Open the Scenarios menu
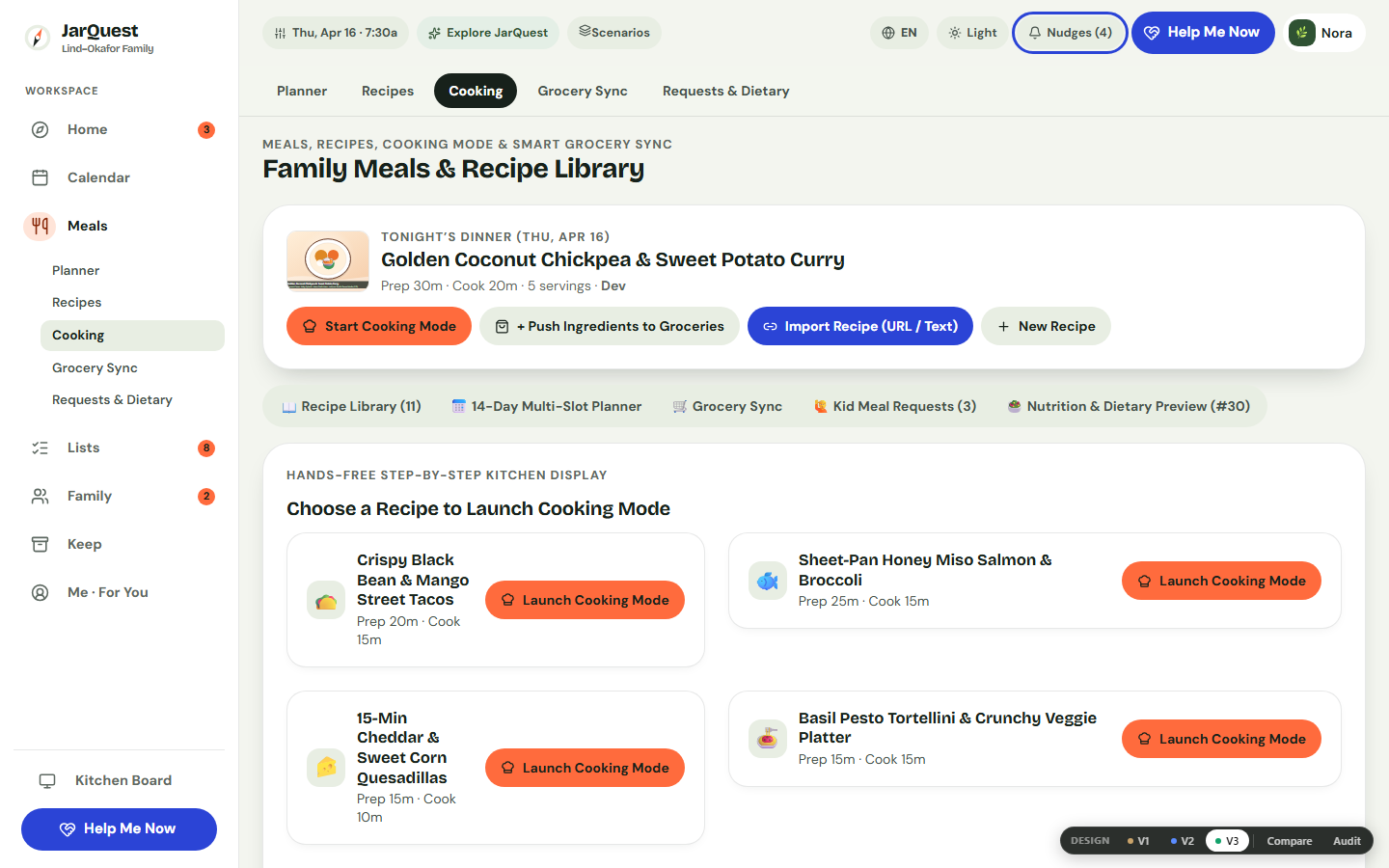Image resolution: width=1389 pixels, height=868 pixels. [x=614, y=33]
